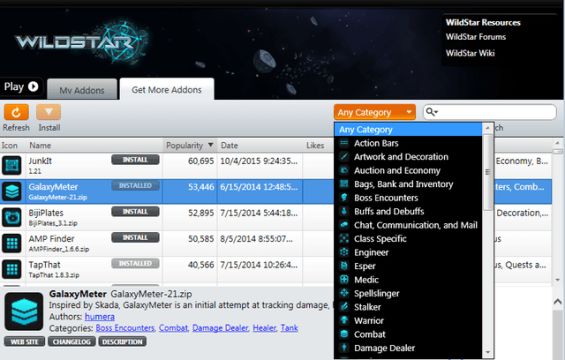Screen dimensions: 565x360
Task: Click the Stalker category icon
Action: click(x=344, y=307)
